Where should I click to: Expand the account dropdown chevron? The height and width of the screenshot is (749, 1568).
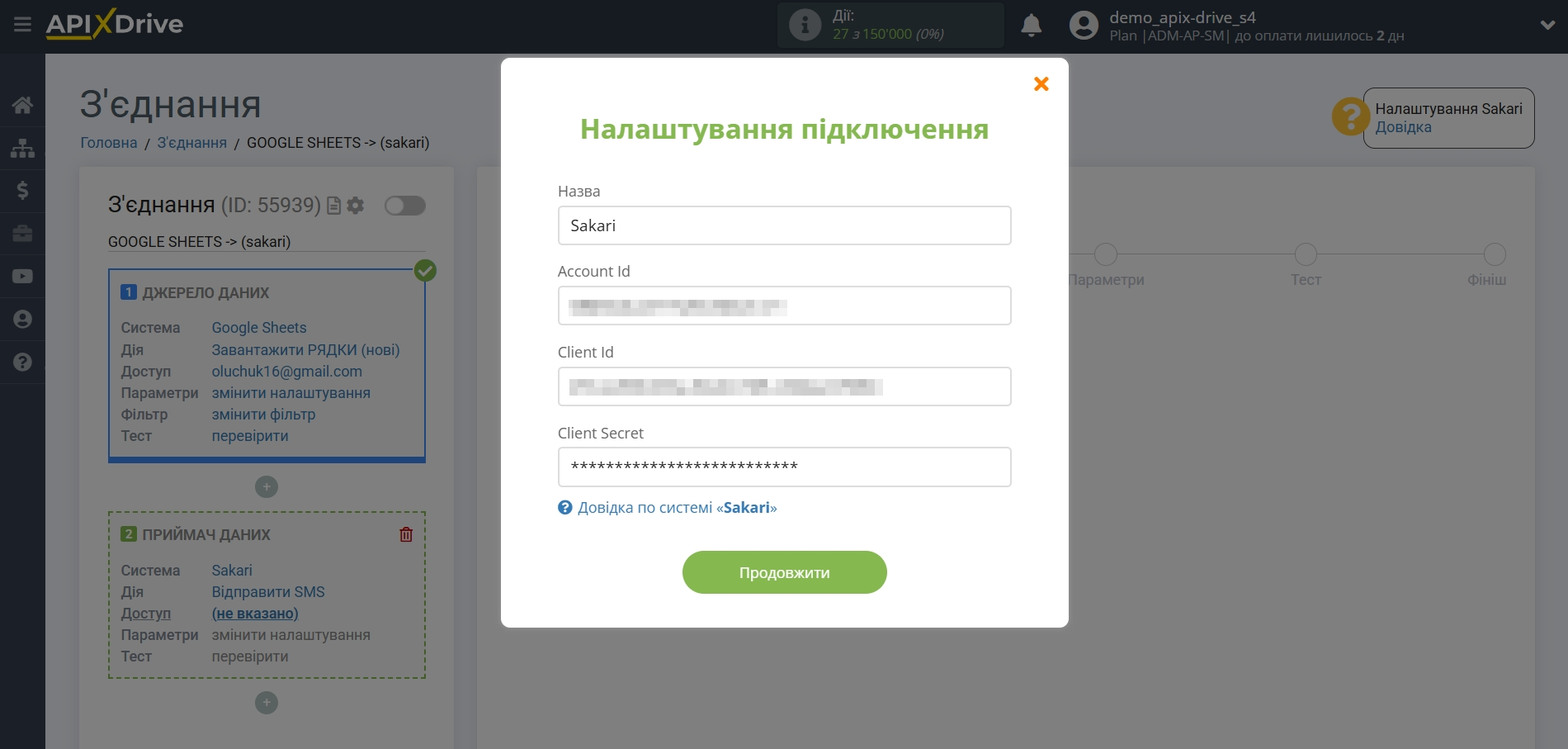(x=1547, y=26)
